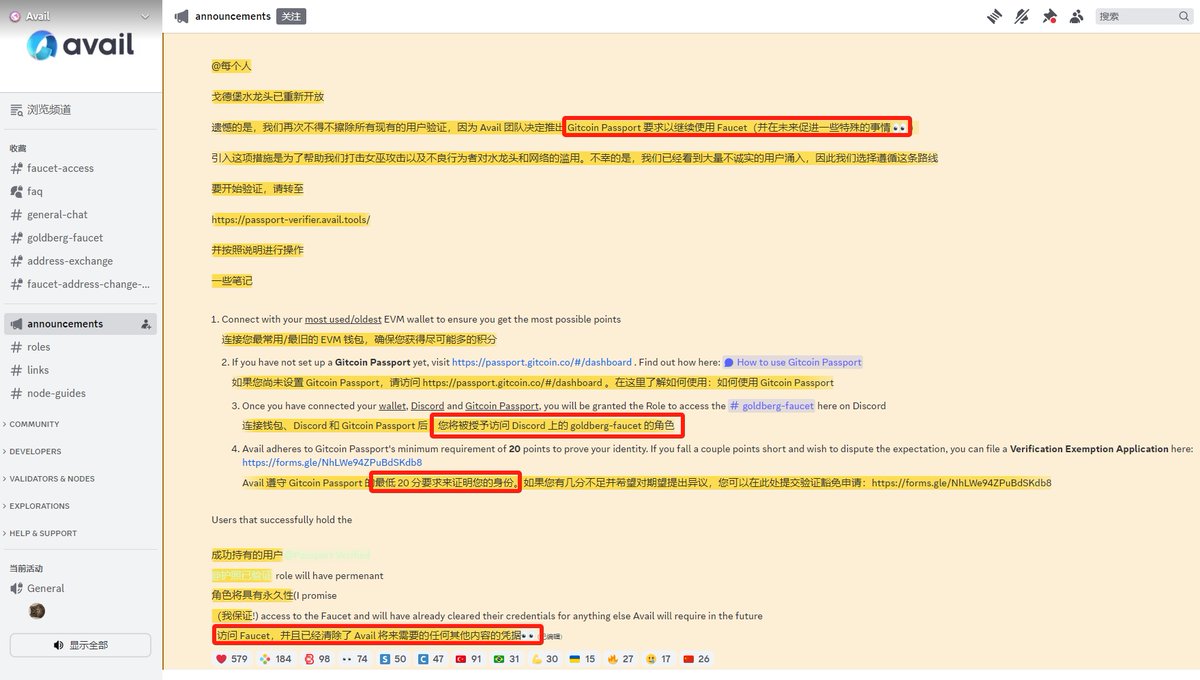Toggle the flexed bicep reaction with 30

(546, 659)
